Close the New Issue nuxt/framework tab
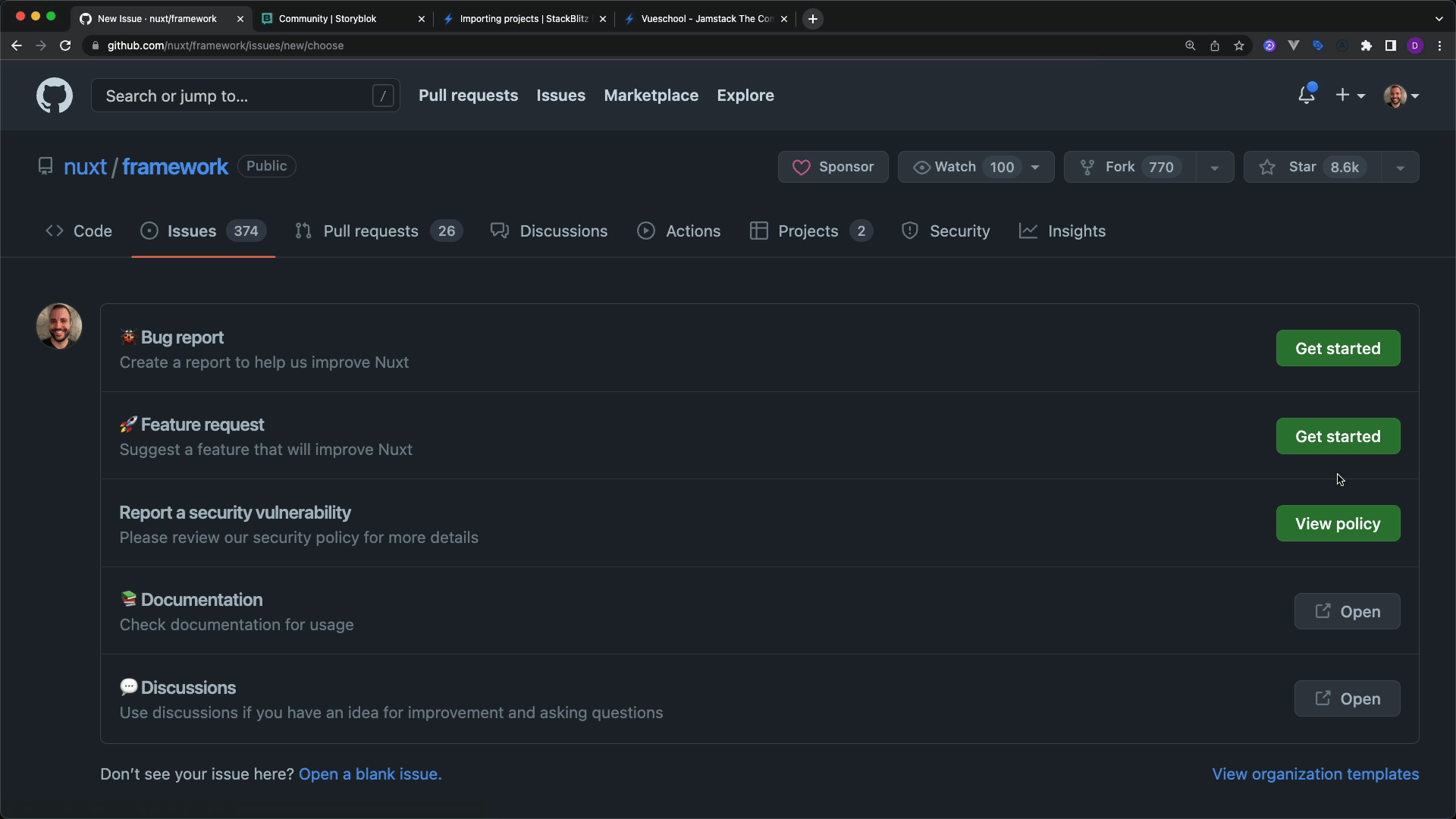Screen dimensions: 1456x819 pos(240,19)
